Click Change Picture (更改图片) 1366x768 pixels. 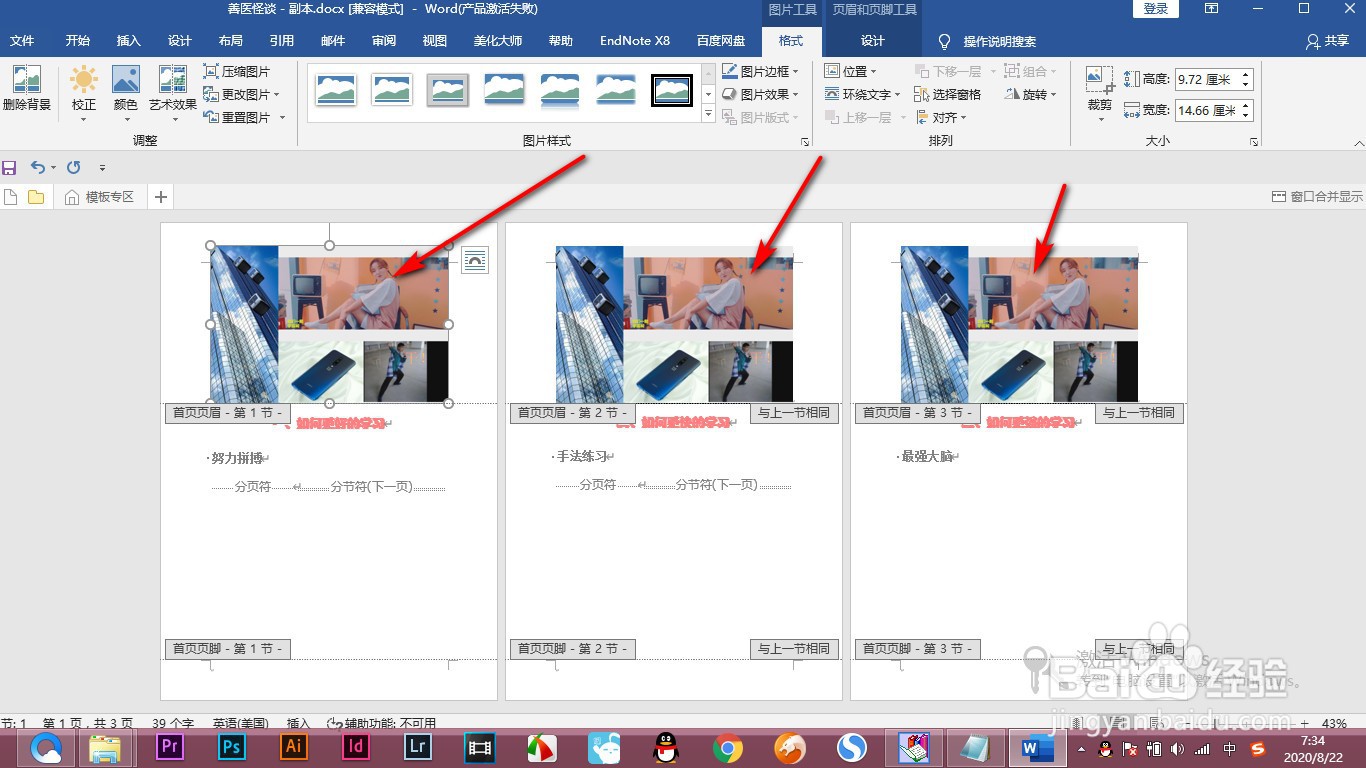pos(241,94)
